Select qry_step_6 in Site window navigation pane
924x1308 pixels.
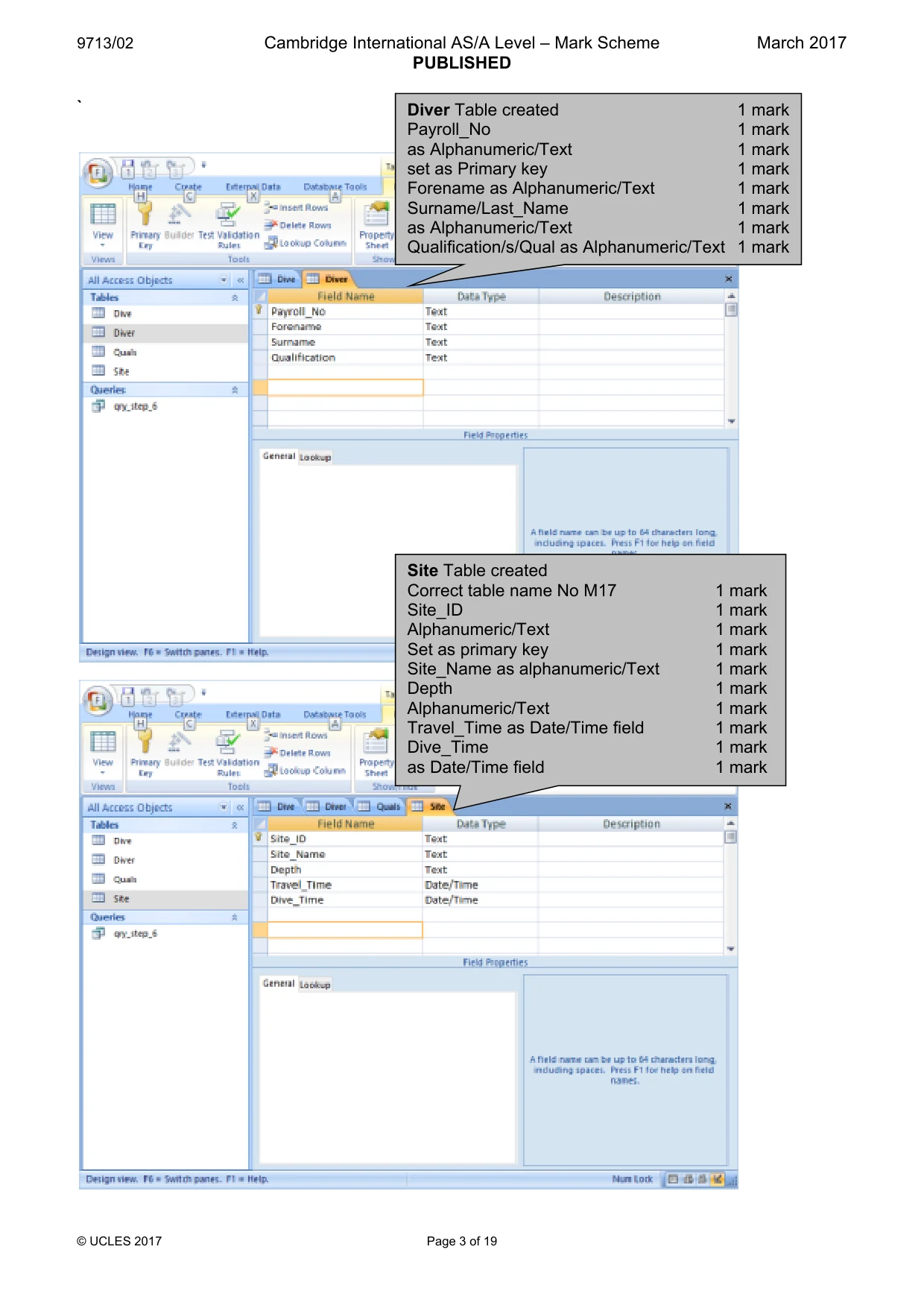pos(165,933)
